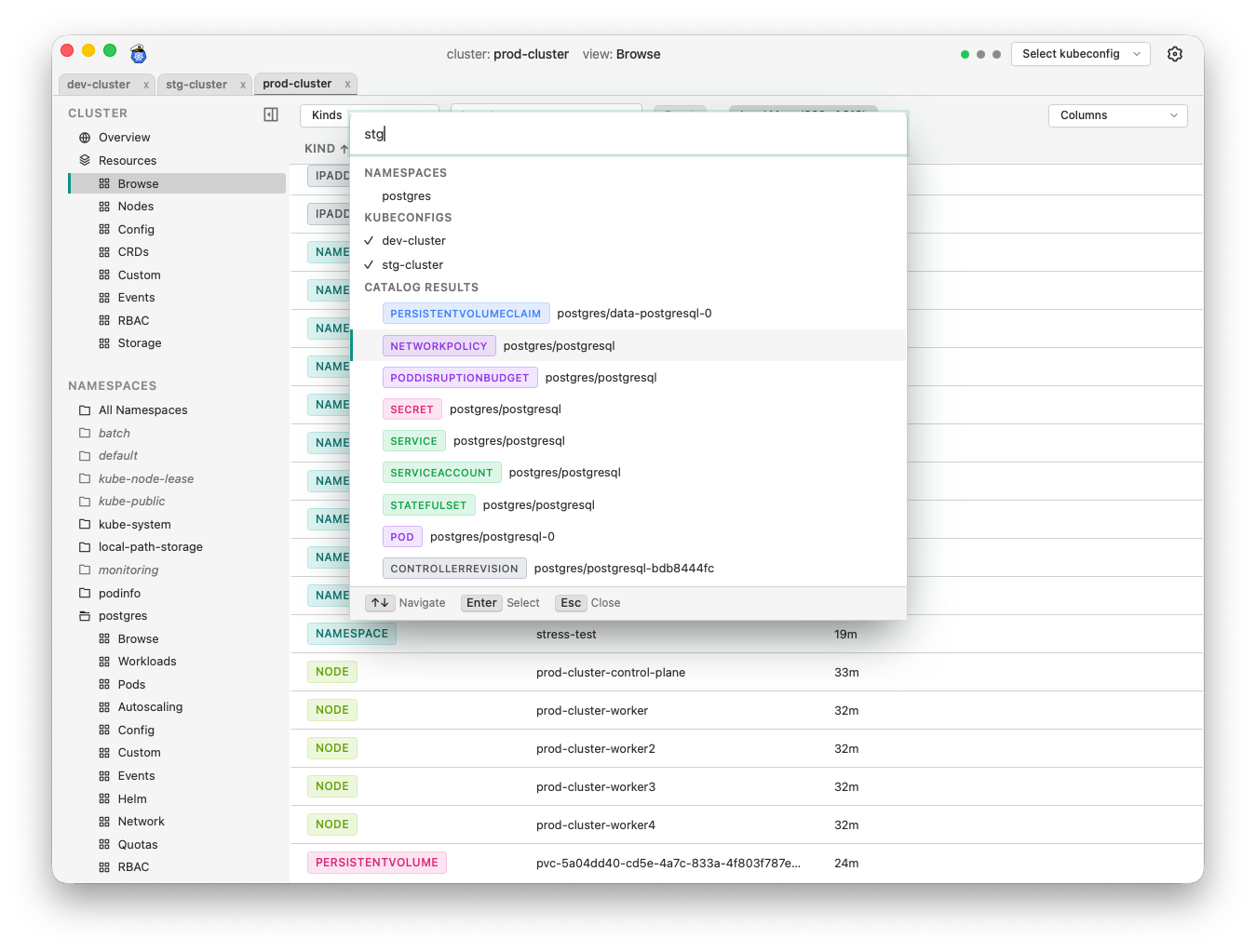Select the Resources layers icon
The height and width of the screenshot is (952, 1256).
click(x=85, y=161)
